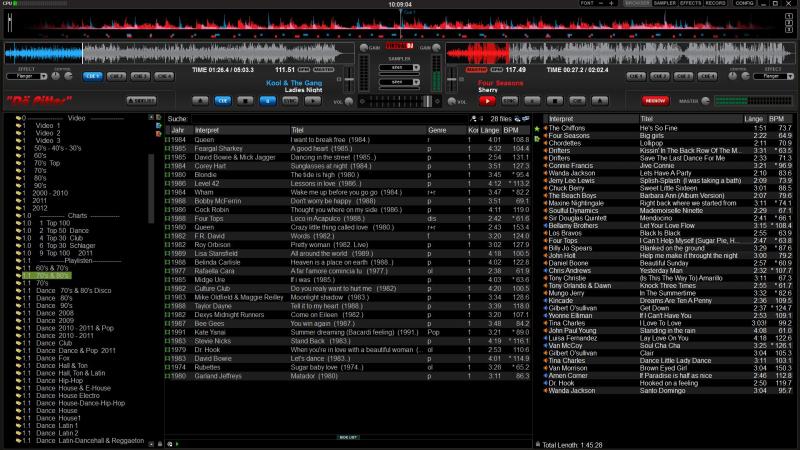Open the 'Top 50 Dance' charts folder

[64, 231]
